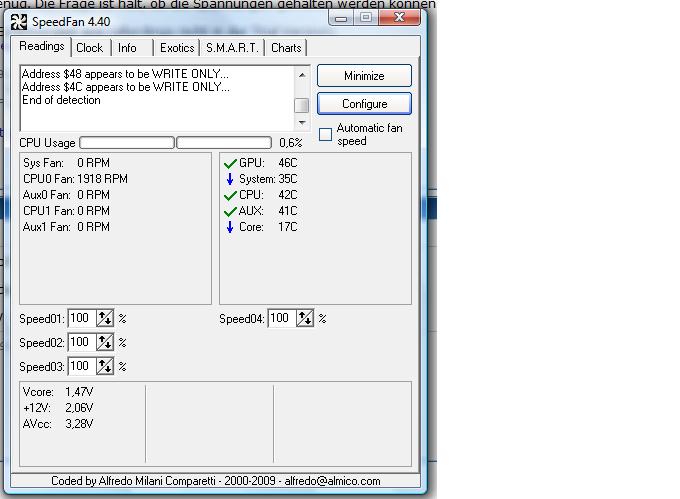Click the blue down arrow icon beside Core
The width and height of the screenshot is (680, 499).
(x=230, y=227)
